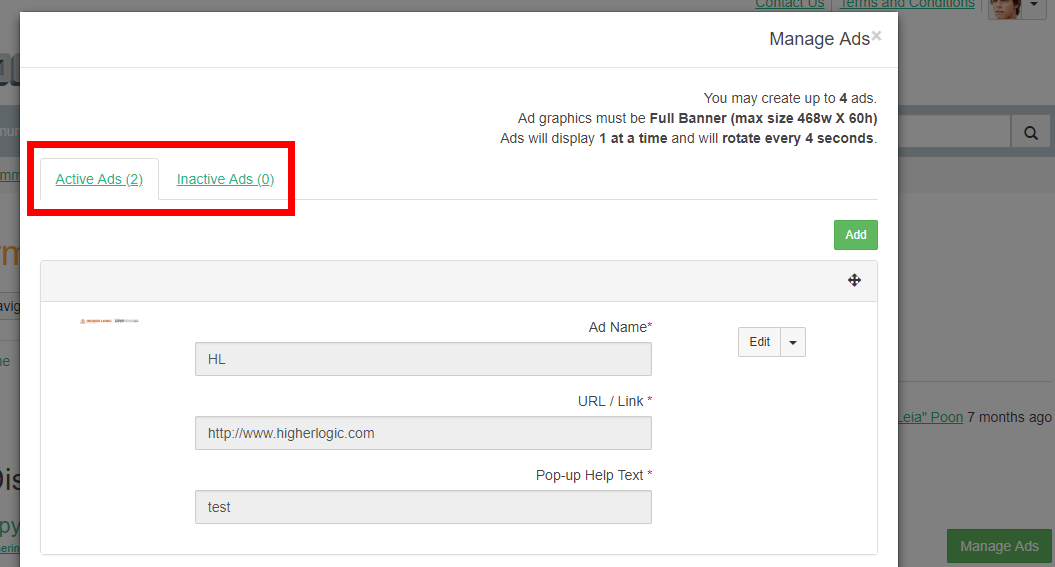The width and height of the screenshot is (1055, 567).
Task: Close the Manage Ads dialog
Action: (x=876, y=36)
